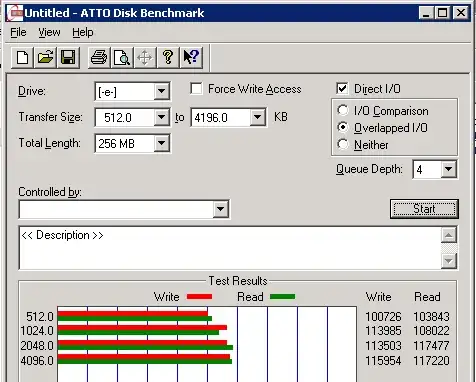Image resolution: width=476 pixels, height=382 pixels.
Task: Save results using the floppy disk icon
Action: point(68,58)
